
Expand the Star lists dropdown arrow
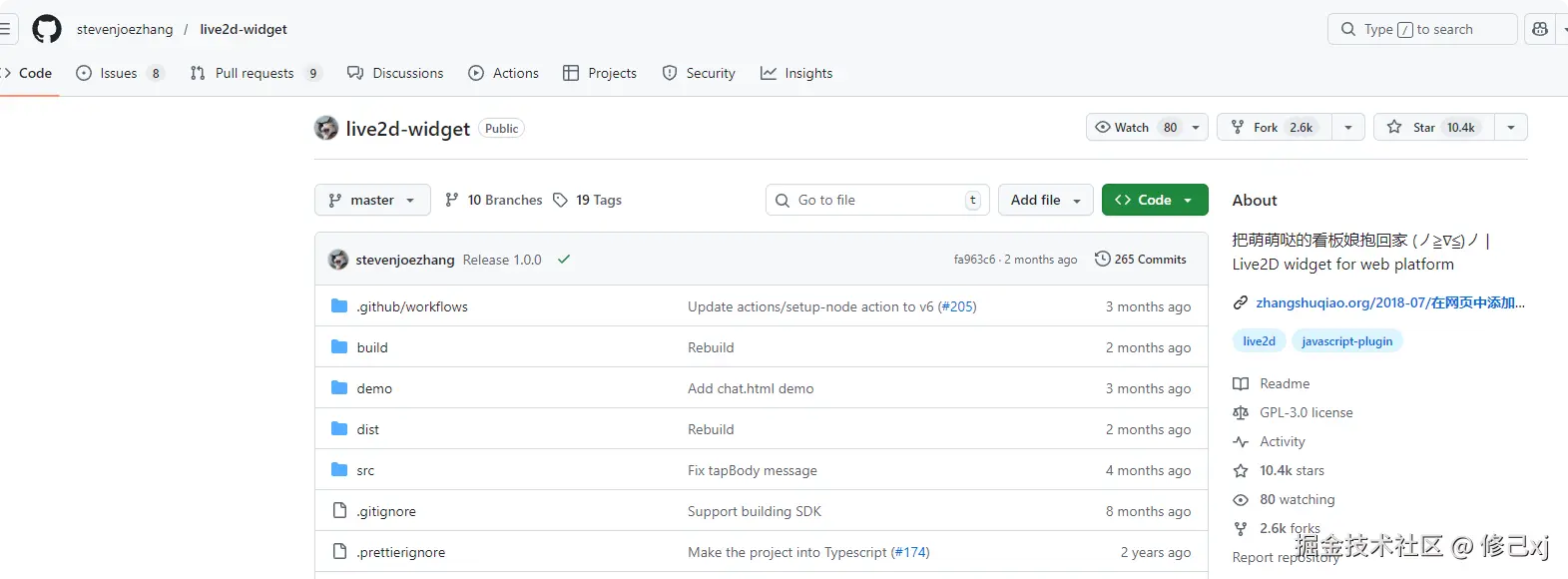click(1511, 127)
